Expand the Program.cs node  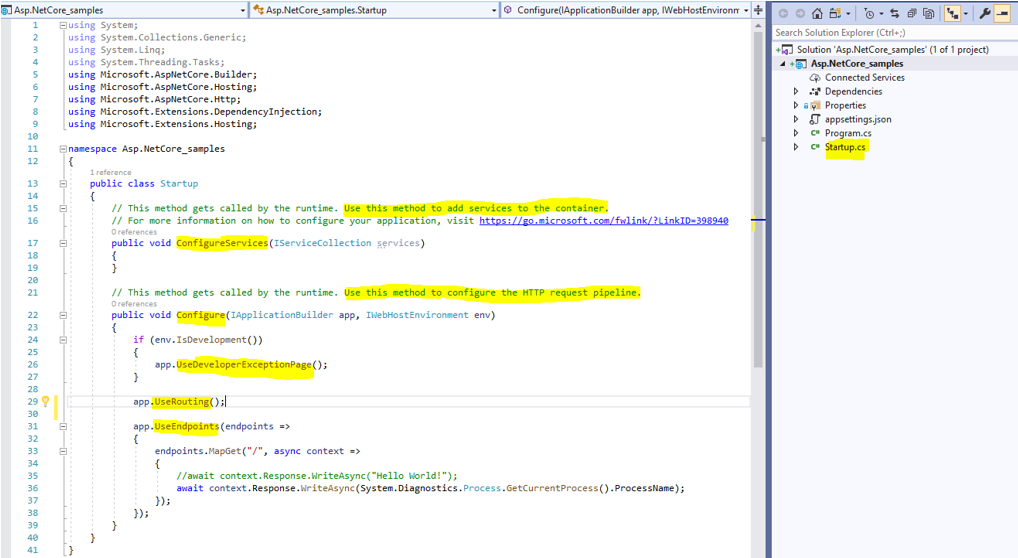click(x=796, y=133)
